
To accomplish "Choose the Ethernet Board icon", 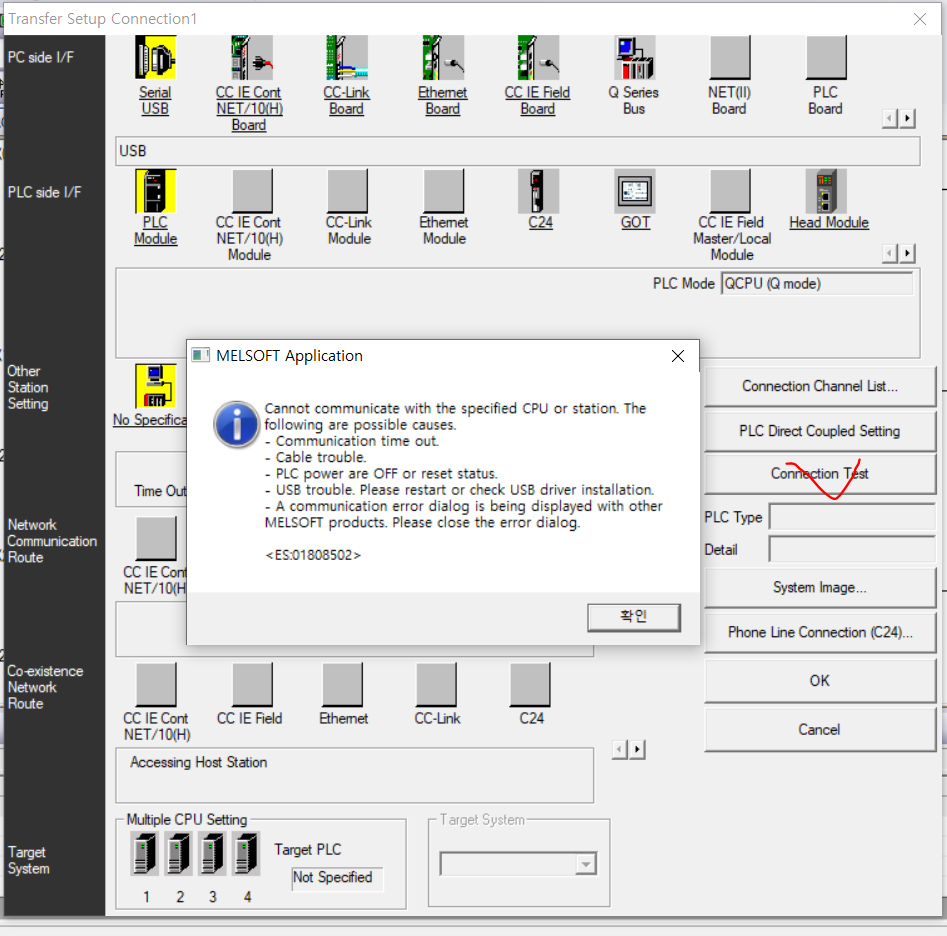I will pos(443,57).
